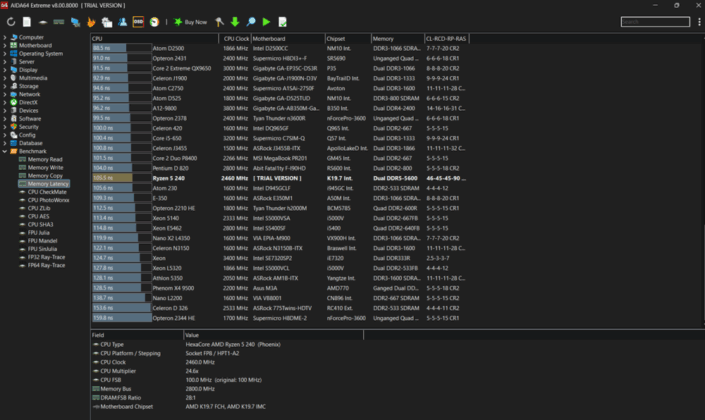Click the toolbar icon beside the flame
Screen dimensions: 705x420
click(107, 22)
